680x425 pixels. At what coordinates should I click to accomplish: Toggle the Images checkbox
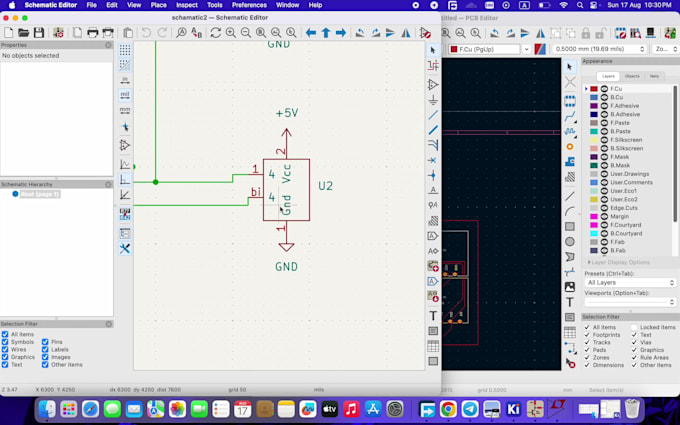click(x=45, y=357)
